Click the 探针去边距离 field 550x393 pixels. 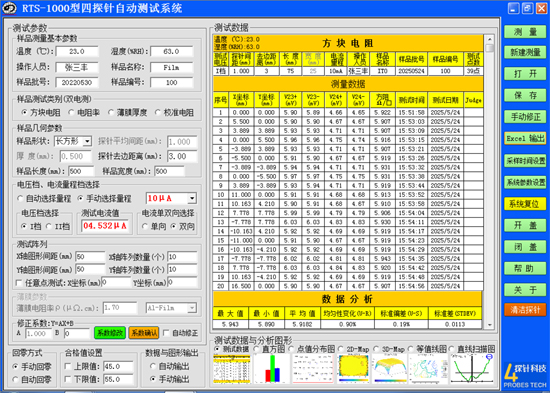182,156
